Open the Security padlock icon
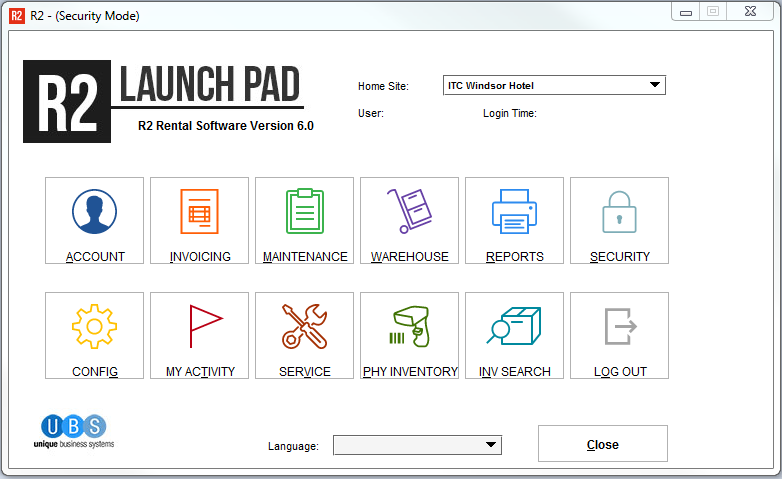Image resolution: width=782 pixels, height=479 pixels. [x=619, y=212]
